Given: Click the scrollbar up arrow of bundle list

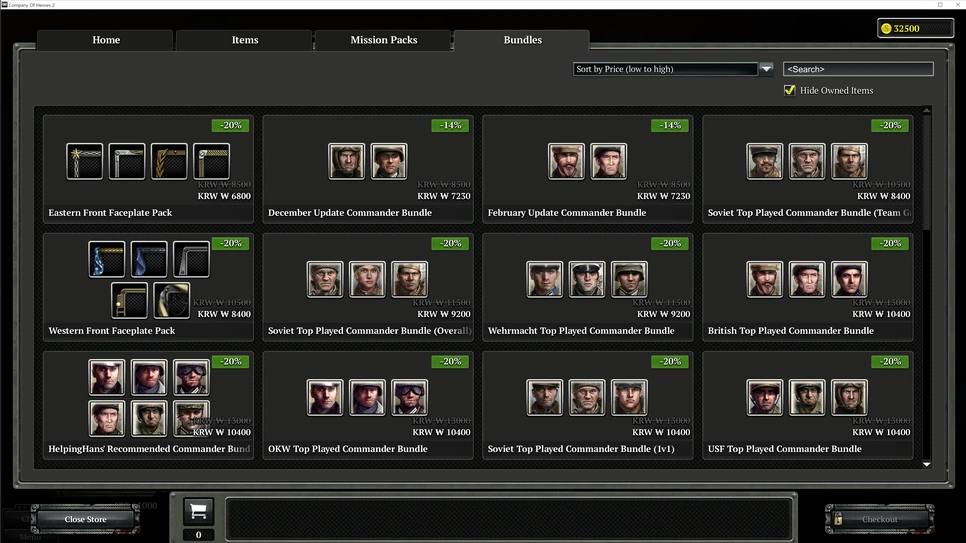Looking at the screenshot, I should [x=927, y=110].
